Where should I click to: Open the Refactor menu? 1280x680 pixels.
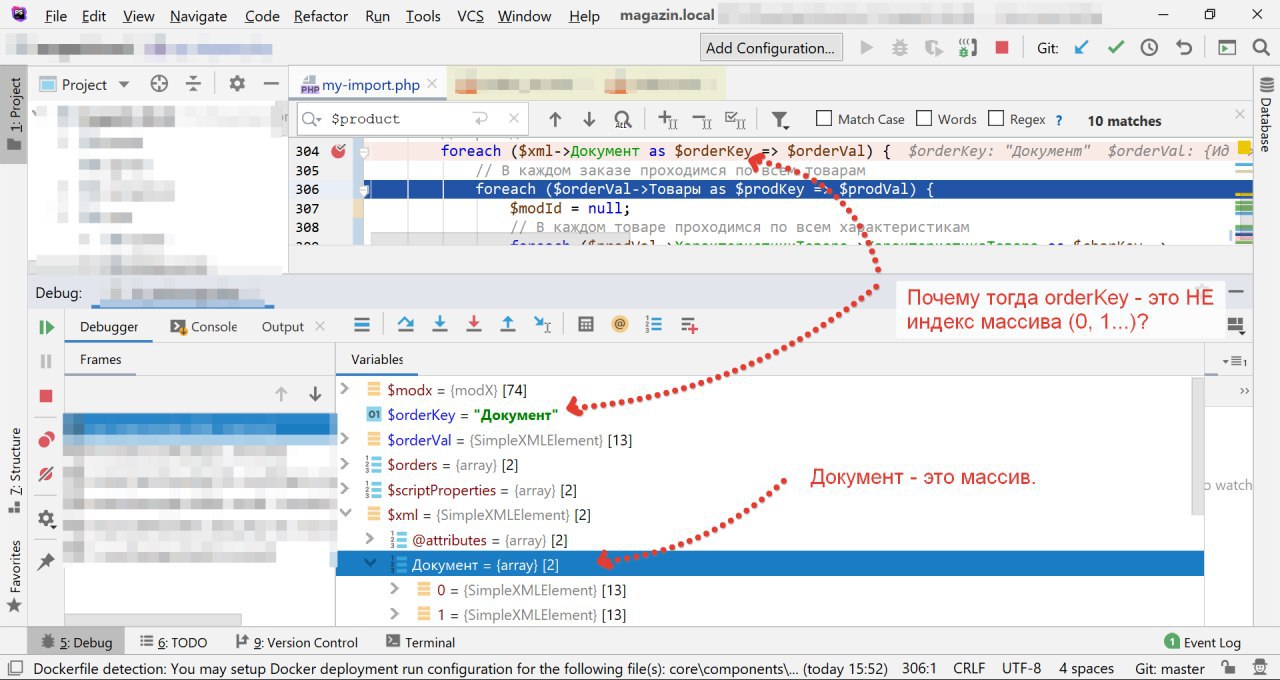pos(321,16)
